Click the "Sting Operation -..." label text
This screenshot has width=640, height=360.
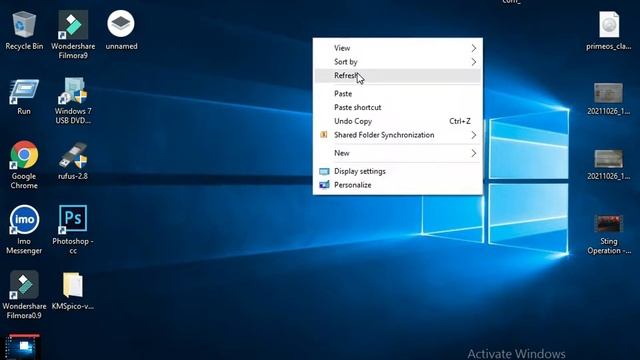[609, 246]
